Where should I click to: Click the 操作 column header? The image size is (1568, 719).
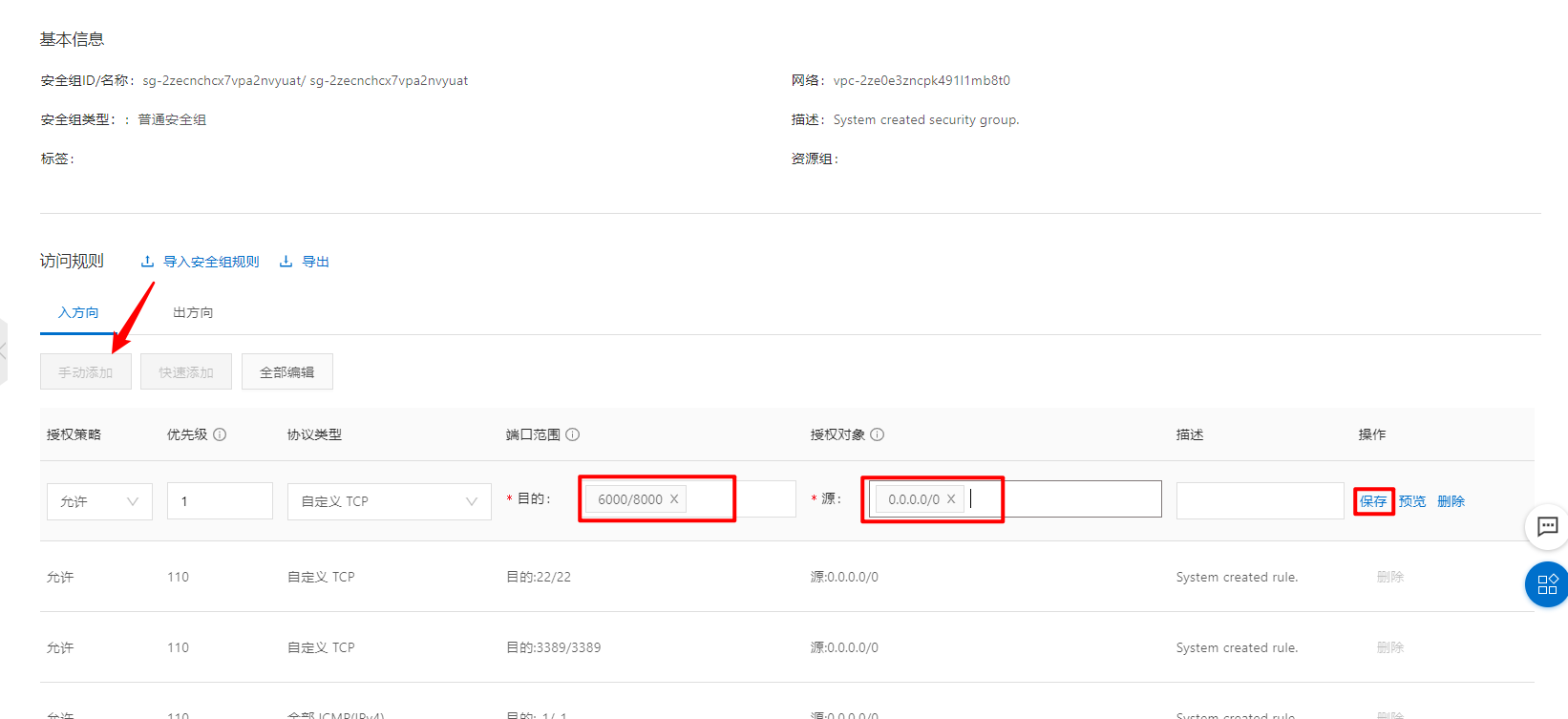coord(1372,434)
